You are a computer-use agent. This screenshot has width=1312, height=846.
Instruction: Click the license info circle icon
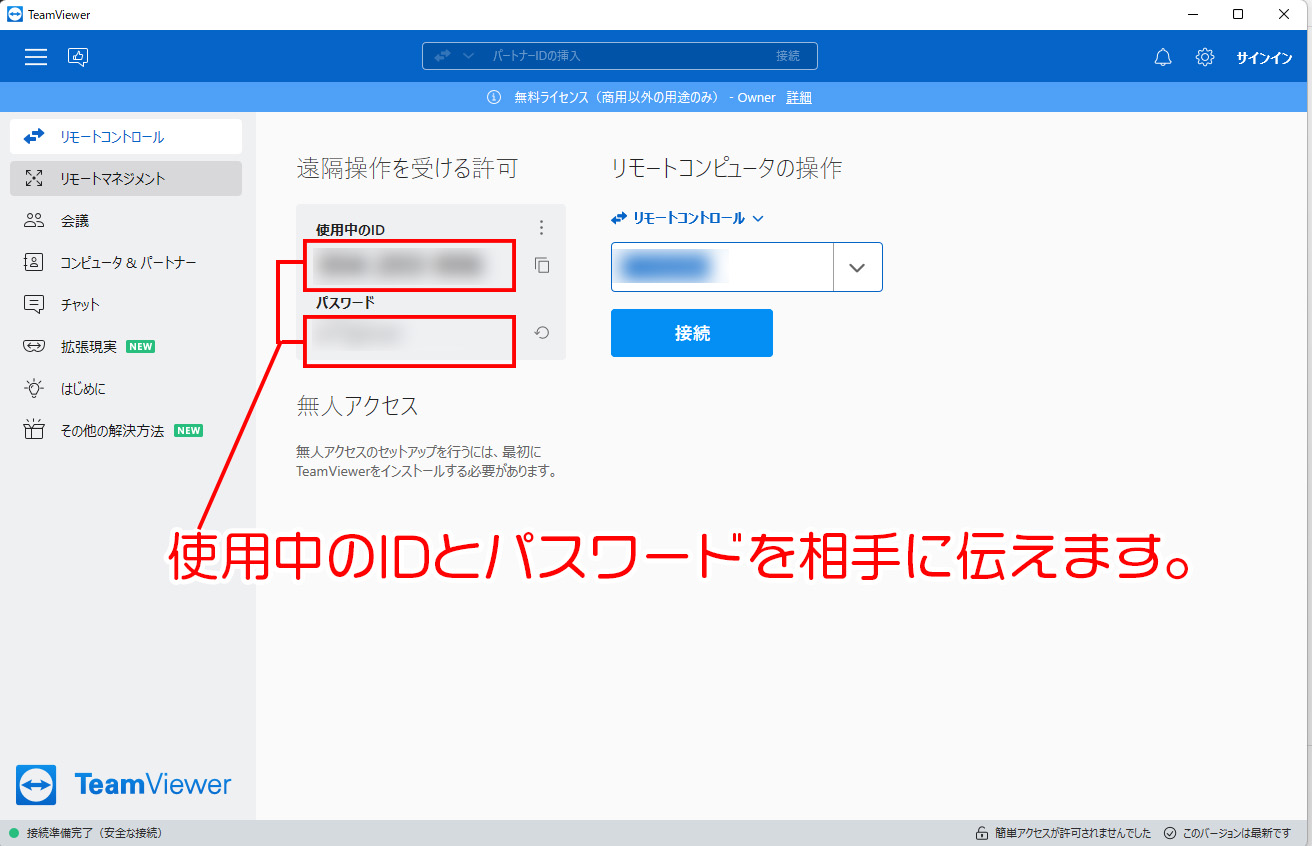pos(493,97)
